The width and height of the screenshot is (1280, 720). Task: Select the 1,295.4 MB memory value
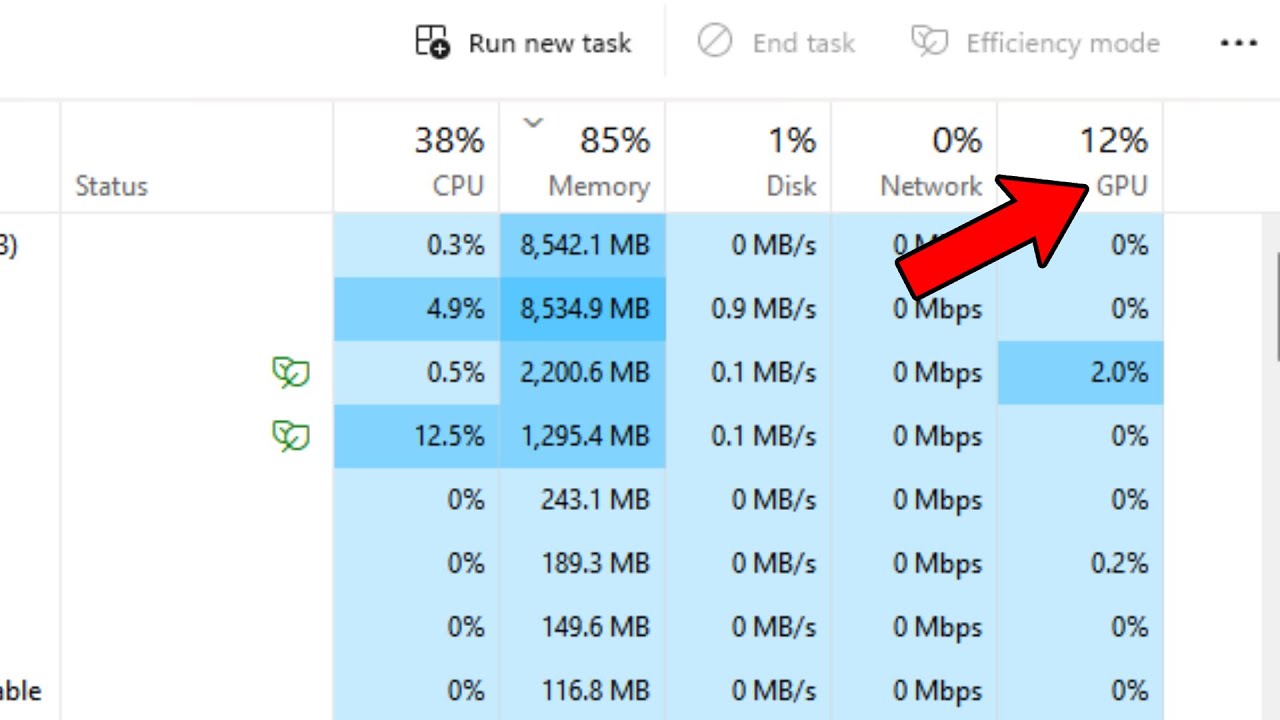tap(585, 436)
